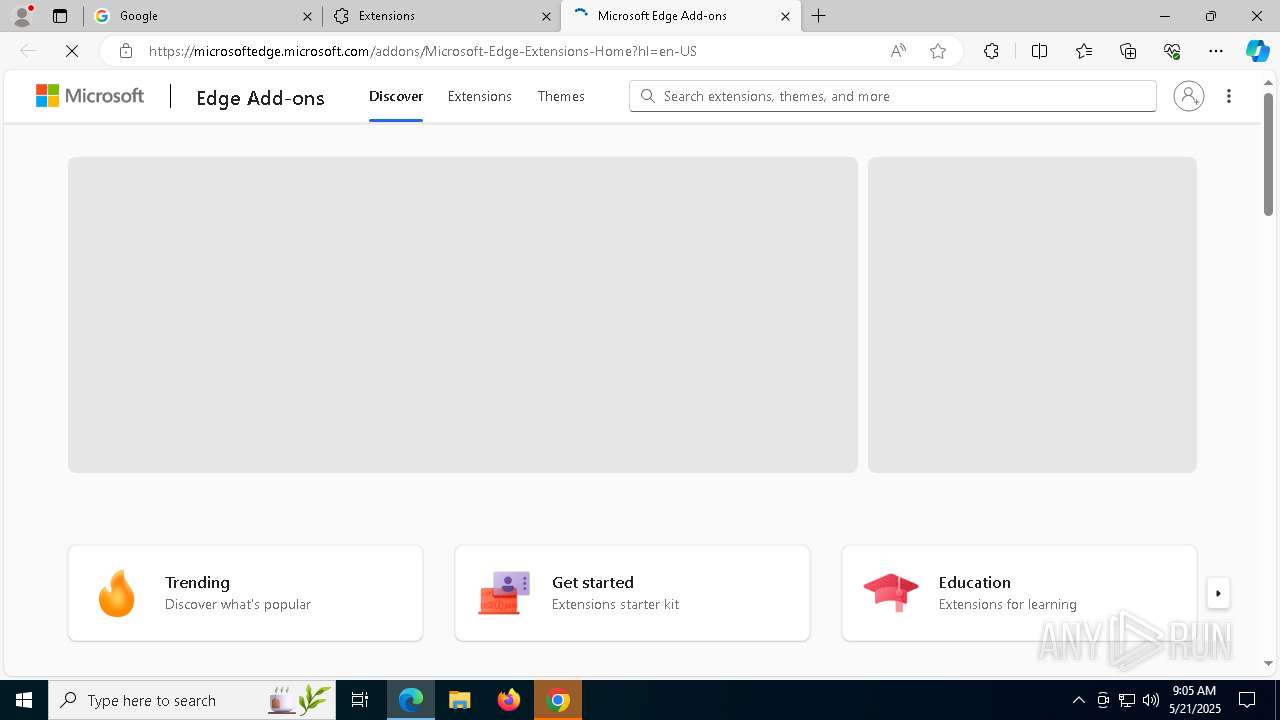The width and height of the screenshot is (1280, 720).
Task: Open the Windows Start menu
Action: click(x=24, y=700)
